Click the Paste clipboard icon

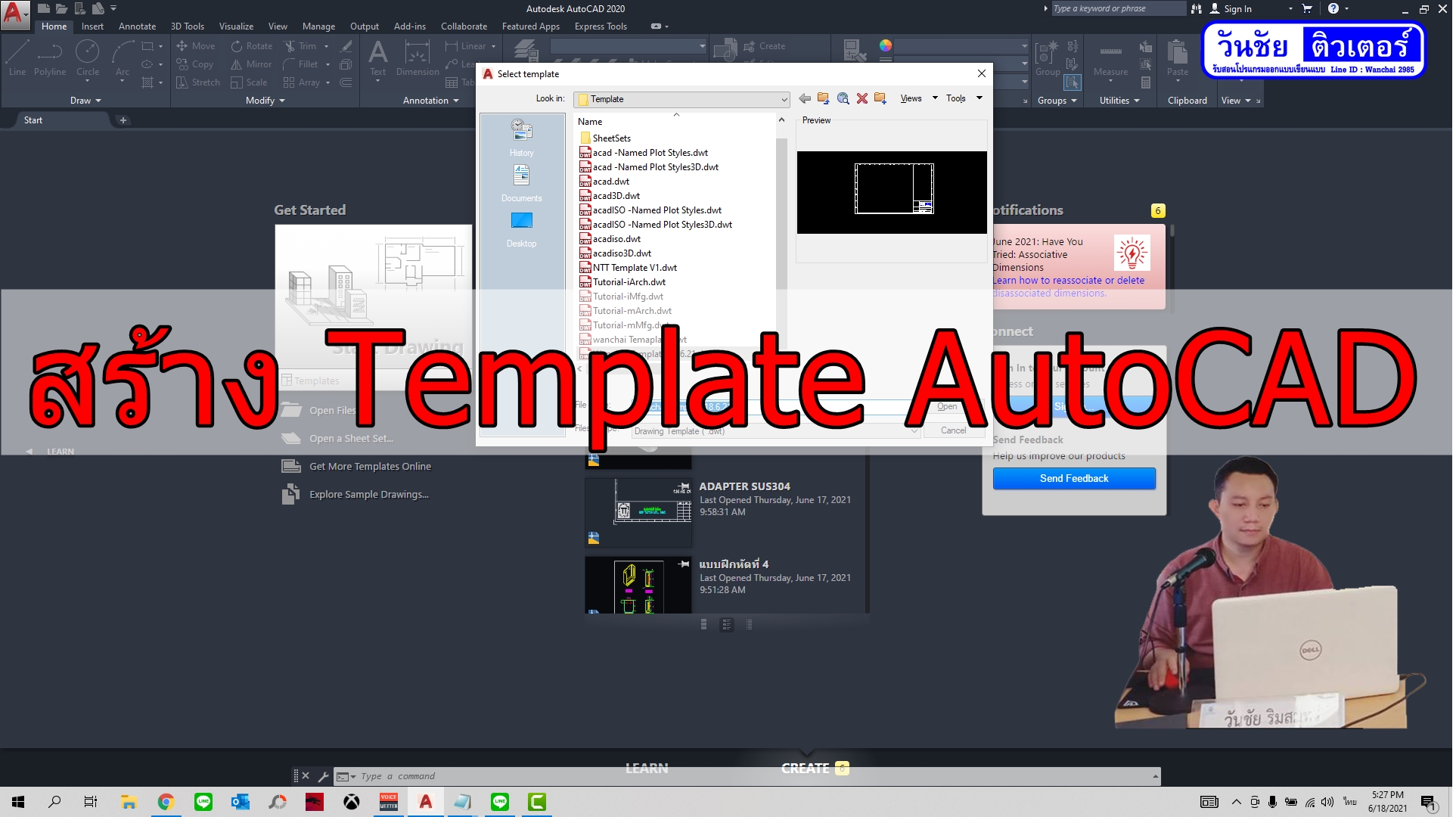pos(1177,57)
